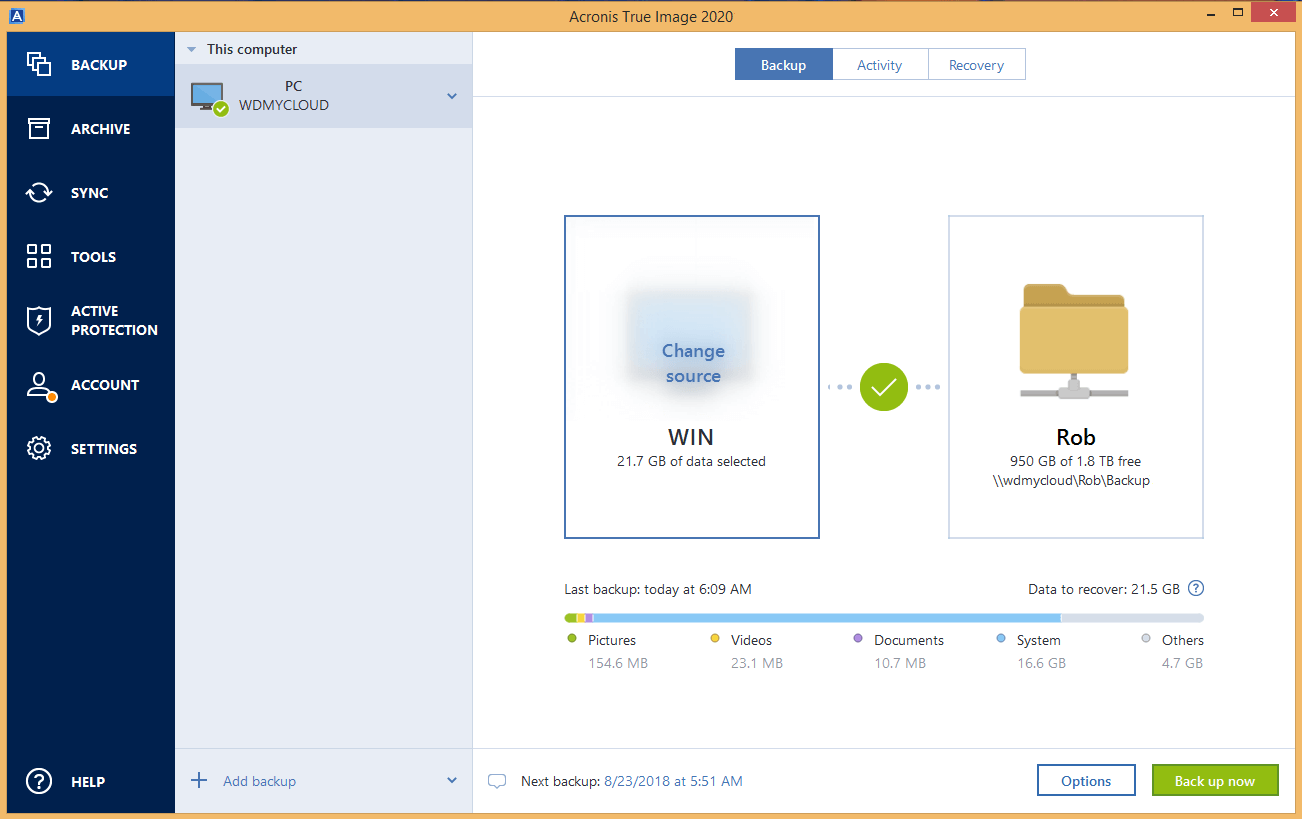
Task: Click the network folder destination icon
Action: (1075, 341)
